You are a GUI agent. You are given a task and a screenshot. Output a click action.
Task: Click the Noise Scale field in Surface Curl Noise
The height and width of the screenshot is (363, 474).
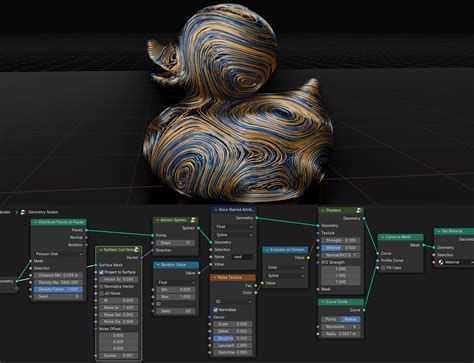pos(119,307)
